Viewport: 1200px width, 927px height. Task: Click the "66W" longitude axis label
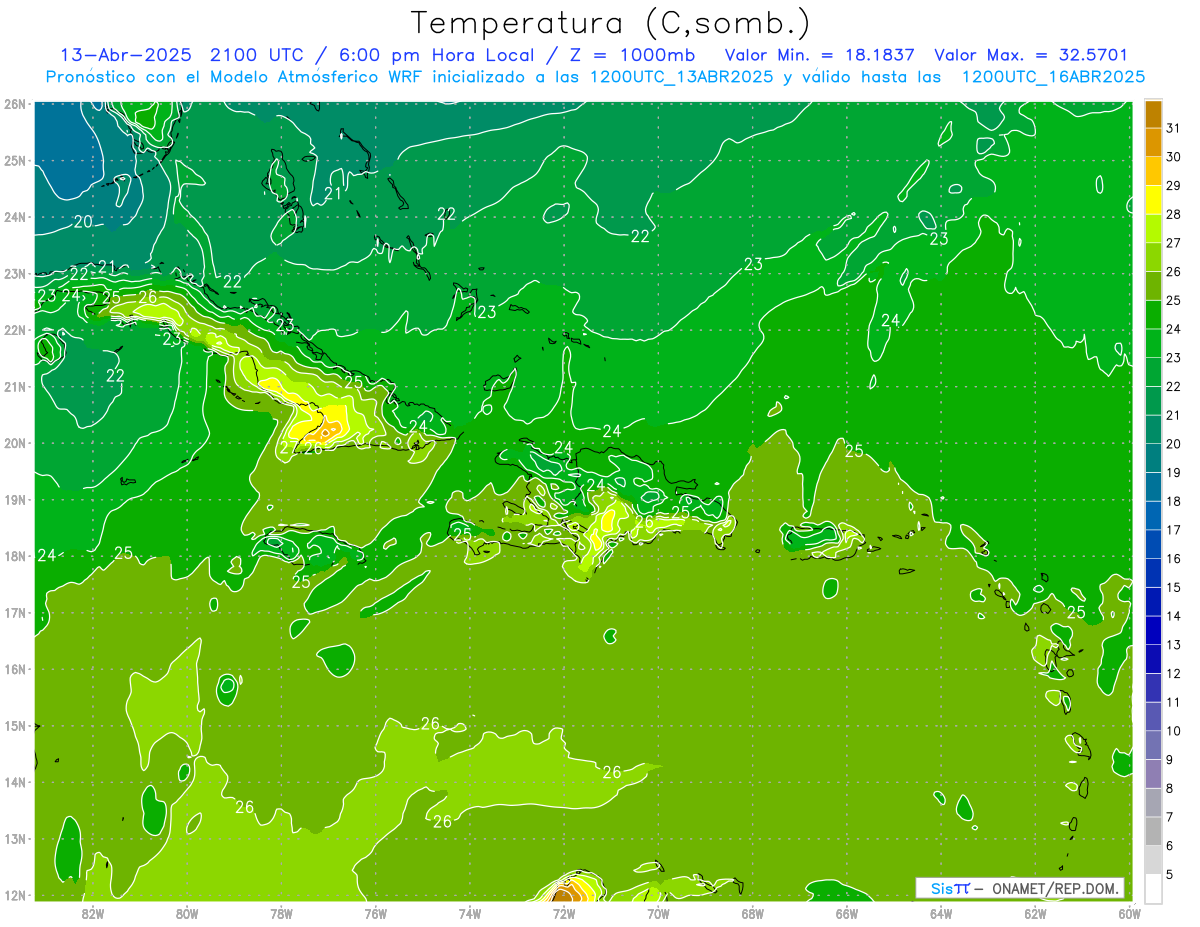(846, 913)
